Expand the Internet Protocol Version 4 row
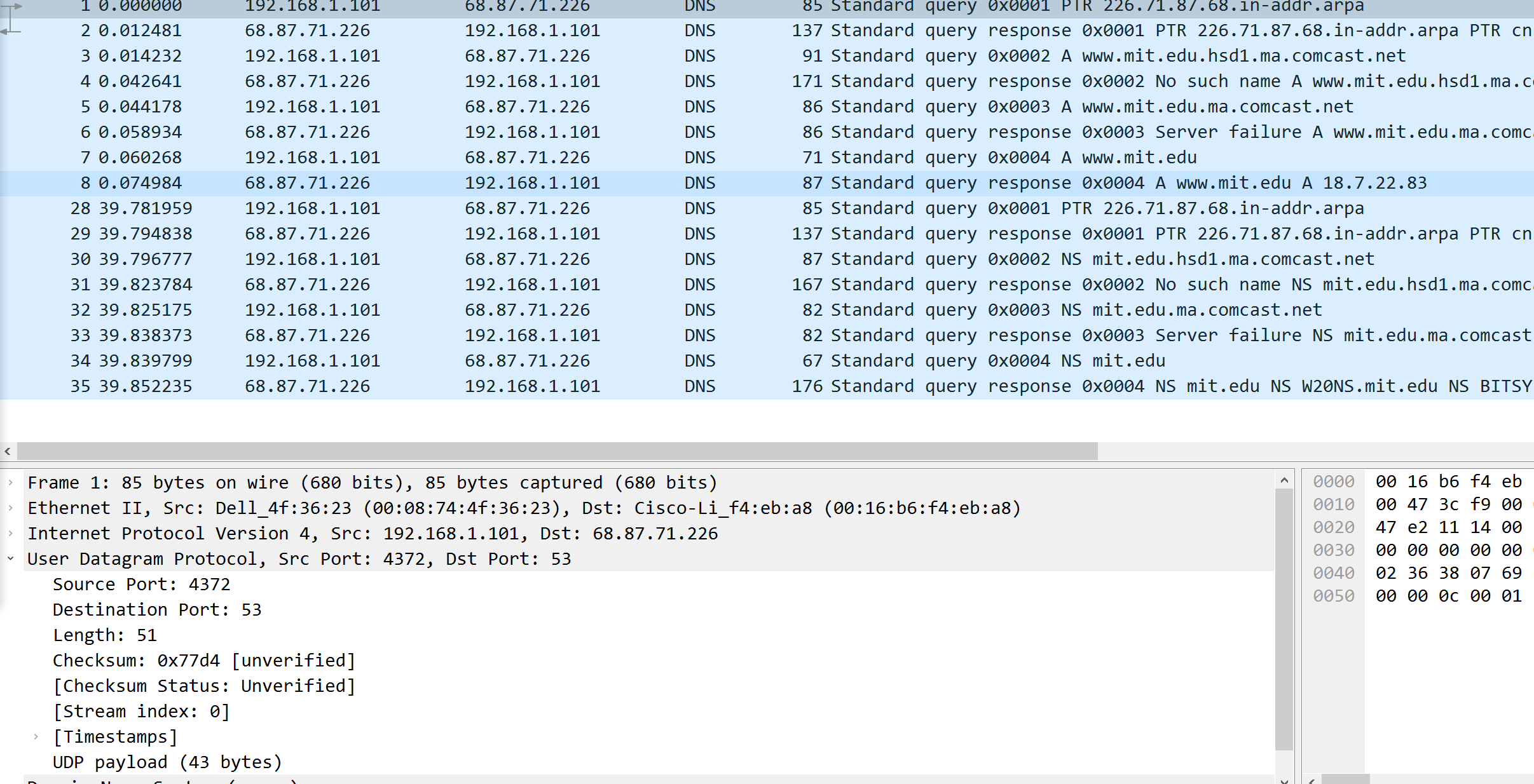 [10, 534]
